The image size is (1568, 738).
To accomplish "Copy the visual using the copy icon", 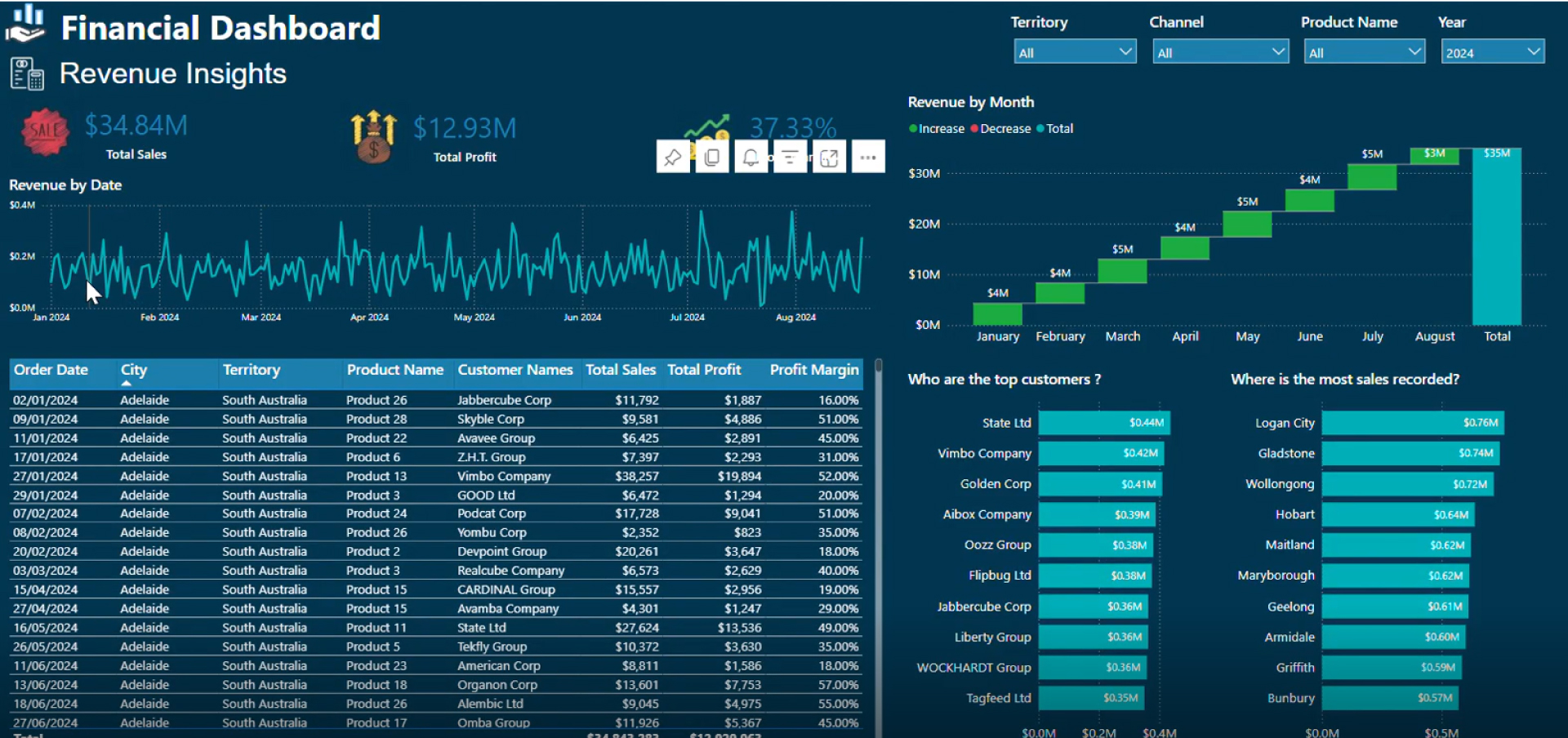I will pos(711,156).
